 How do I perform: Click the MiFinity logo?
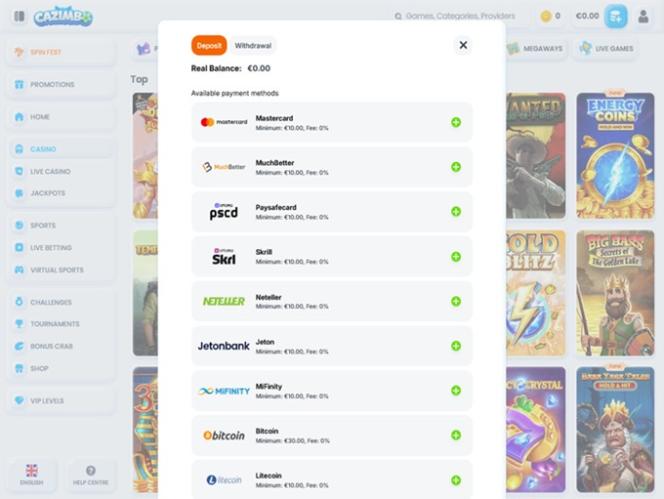point(223,391)
